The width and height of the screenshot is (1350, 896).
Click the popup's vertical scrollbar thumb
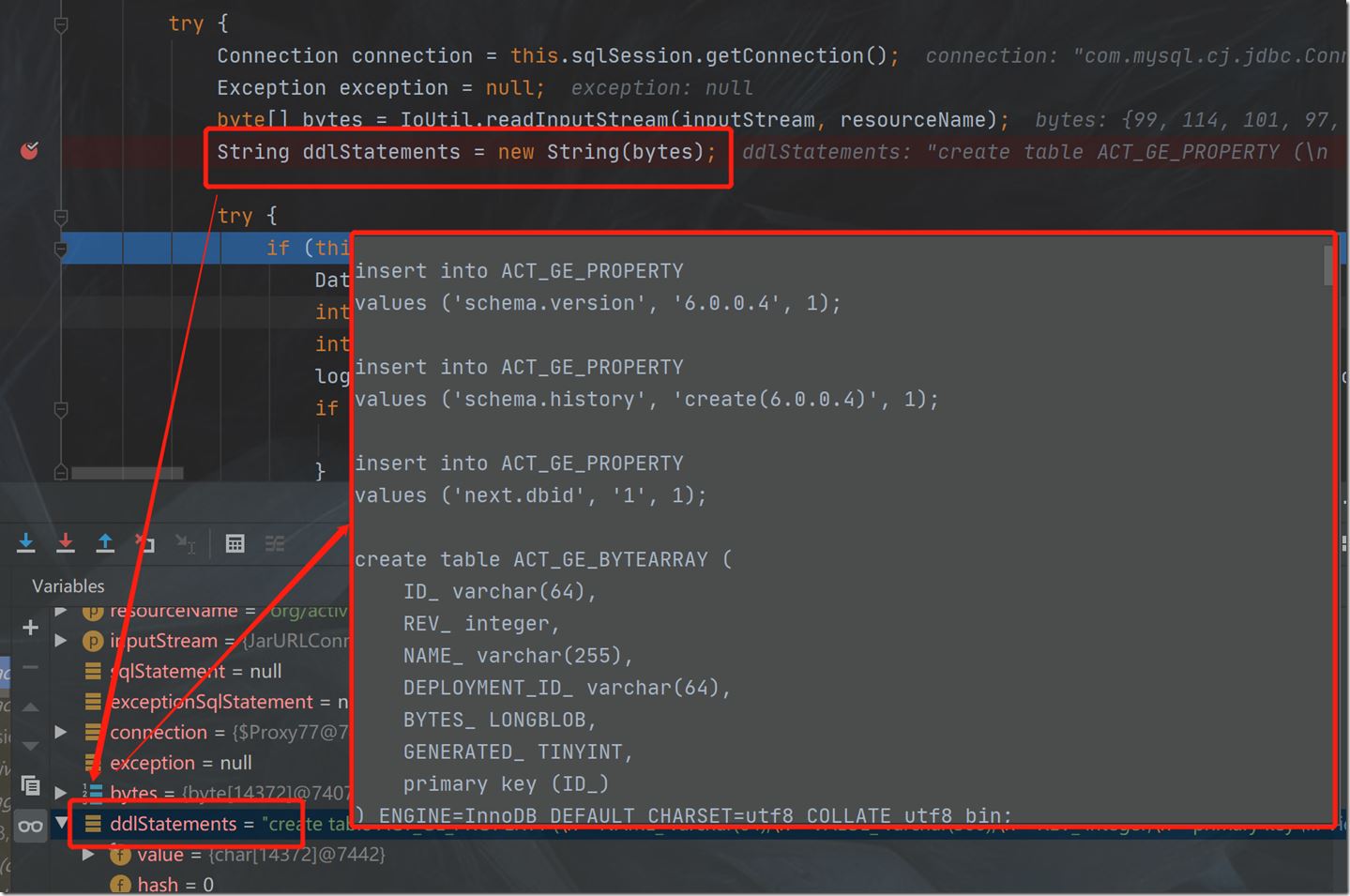[x=1327, y=266]
